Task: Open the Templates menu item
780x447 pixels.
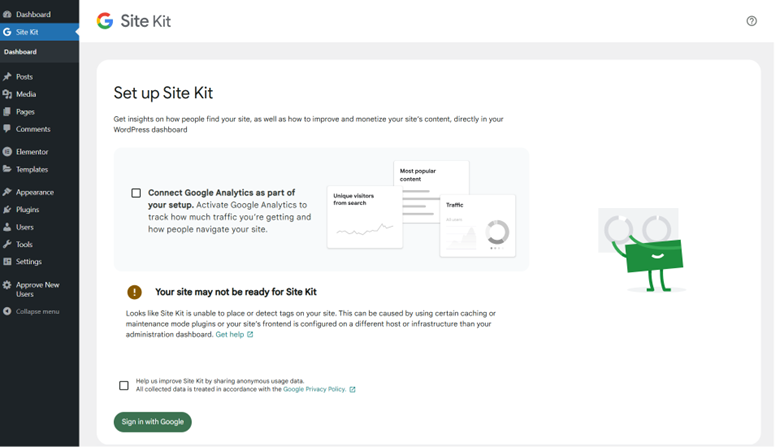Action: pyautogui.click(x=32, y=170)
